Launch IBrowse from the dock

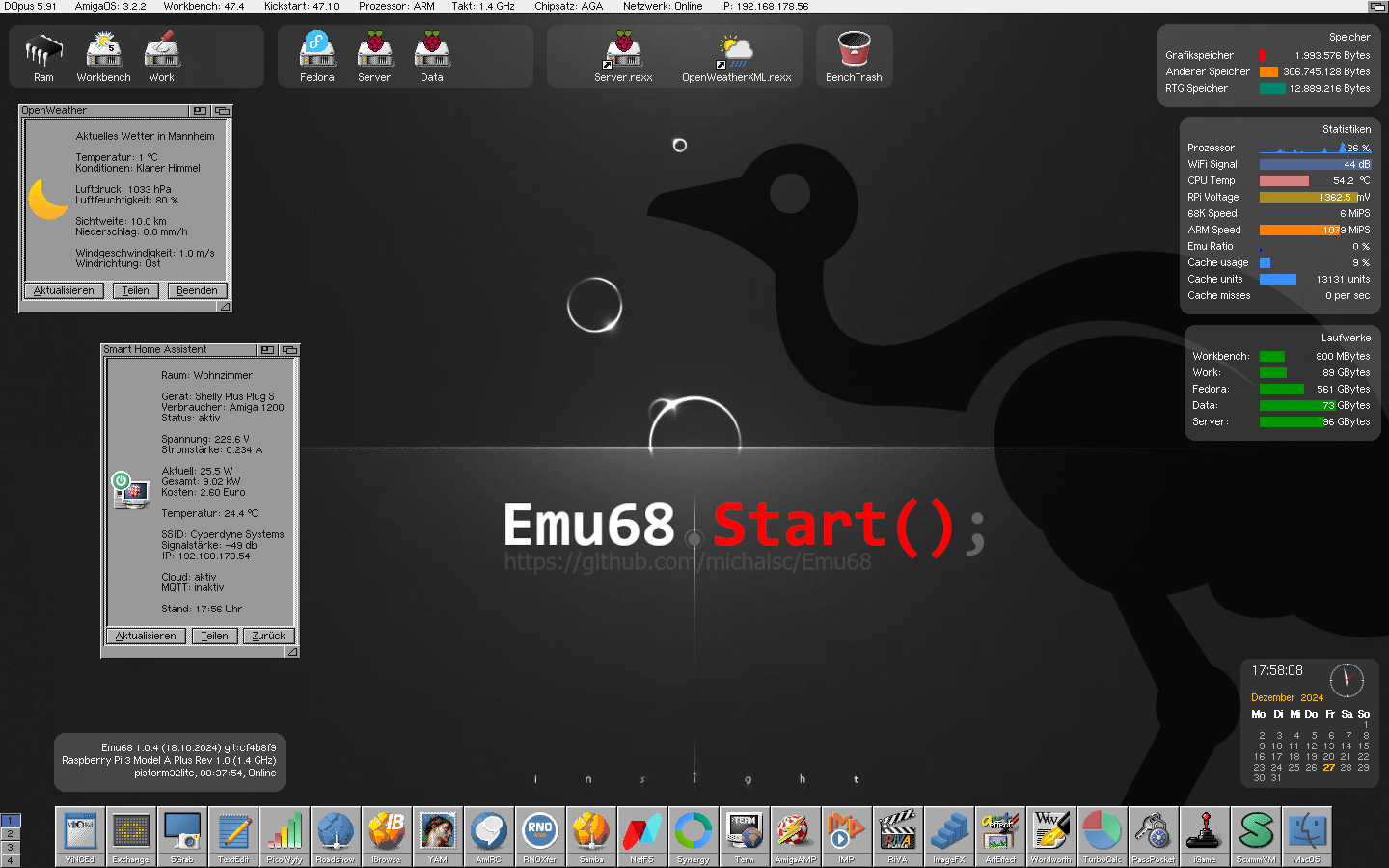[x=387, y=836]
